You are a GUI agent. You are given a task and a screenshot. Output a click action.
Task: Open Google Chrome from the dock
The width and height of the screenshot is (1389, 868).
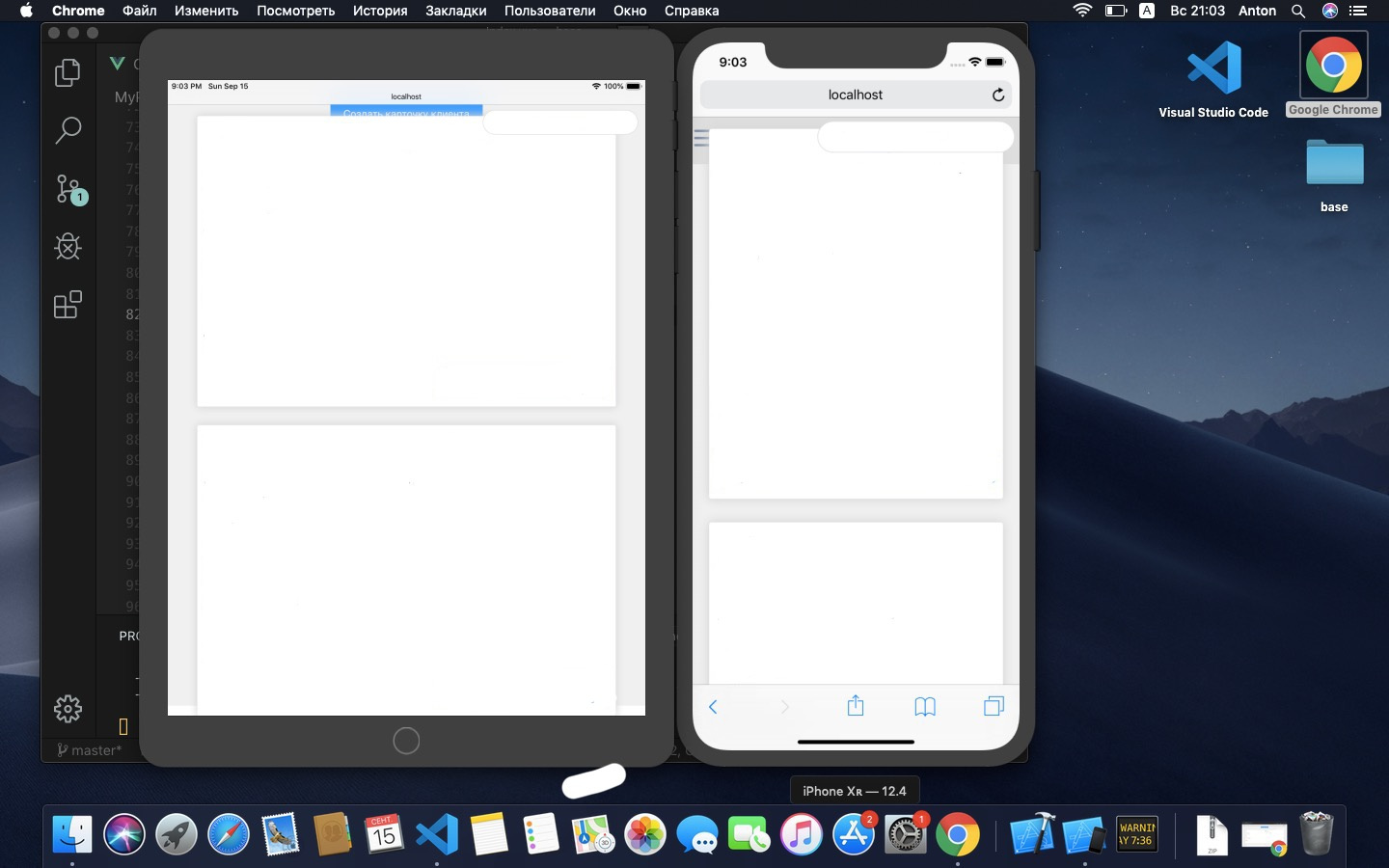(958, 834)
